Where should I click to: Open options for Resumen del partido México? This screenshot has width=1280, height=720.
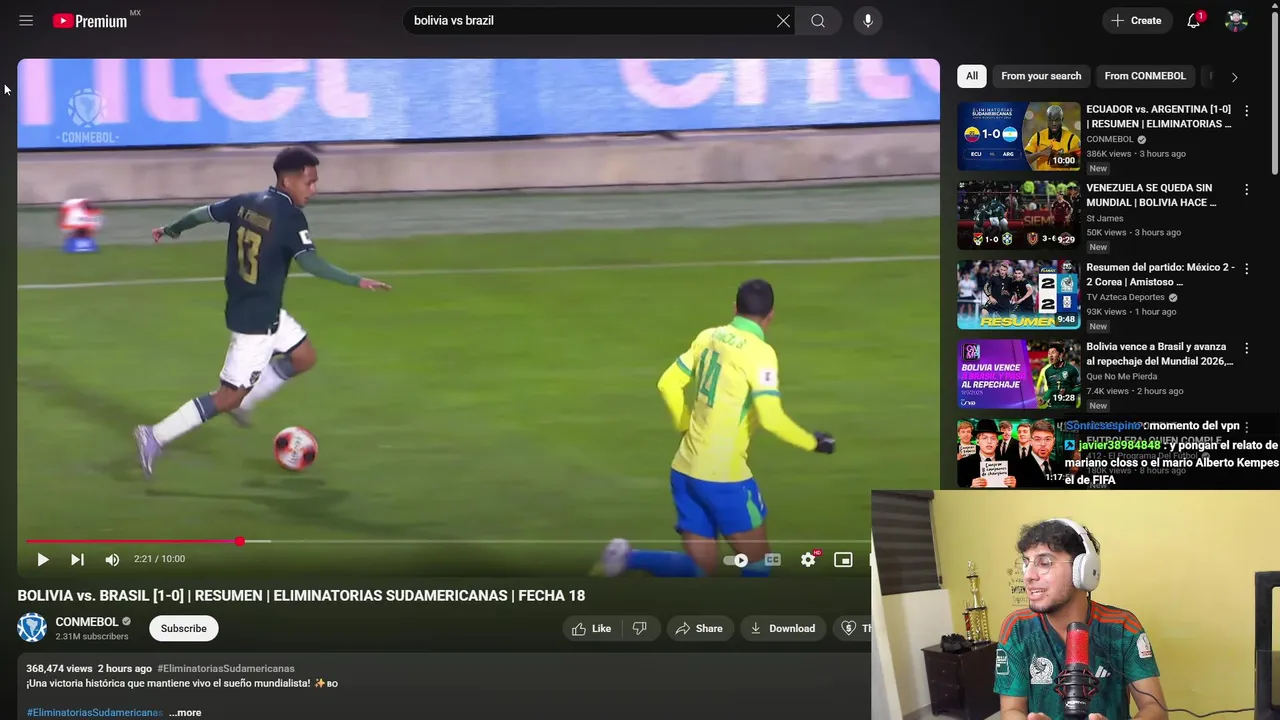coord(1246,269)
